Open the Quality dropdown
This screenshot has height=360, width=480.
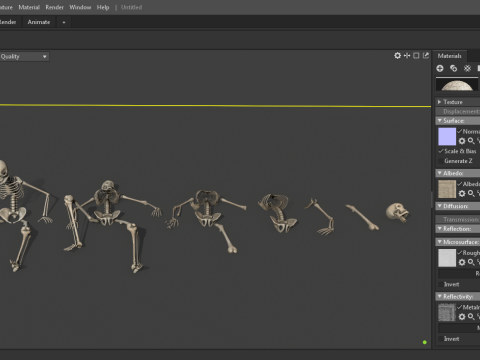[x=24, y=56]
